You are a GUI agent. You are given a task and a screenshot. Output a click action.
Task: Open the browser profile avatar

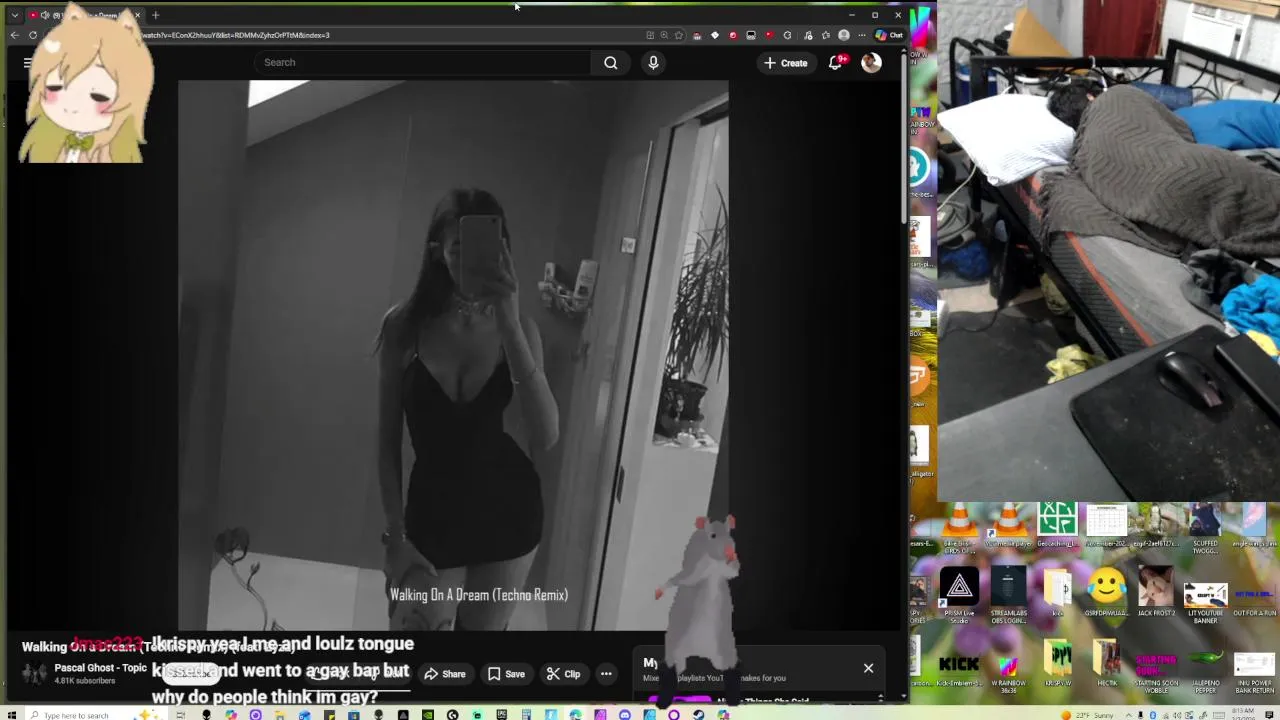[843, 35]
